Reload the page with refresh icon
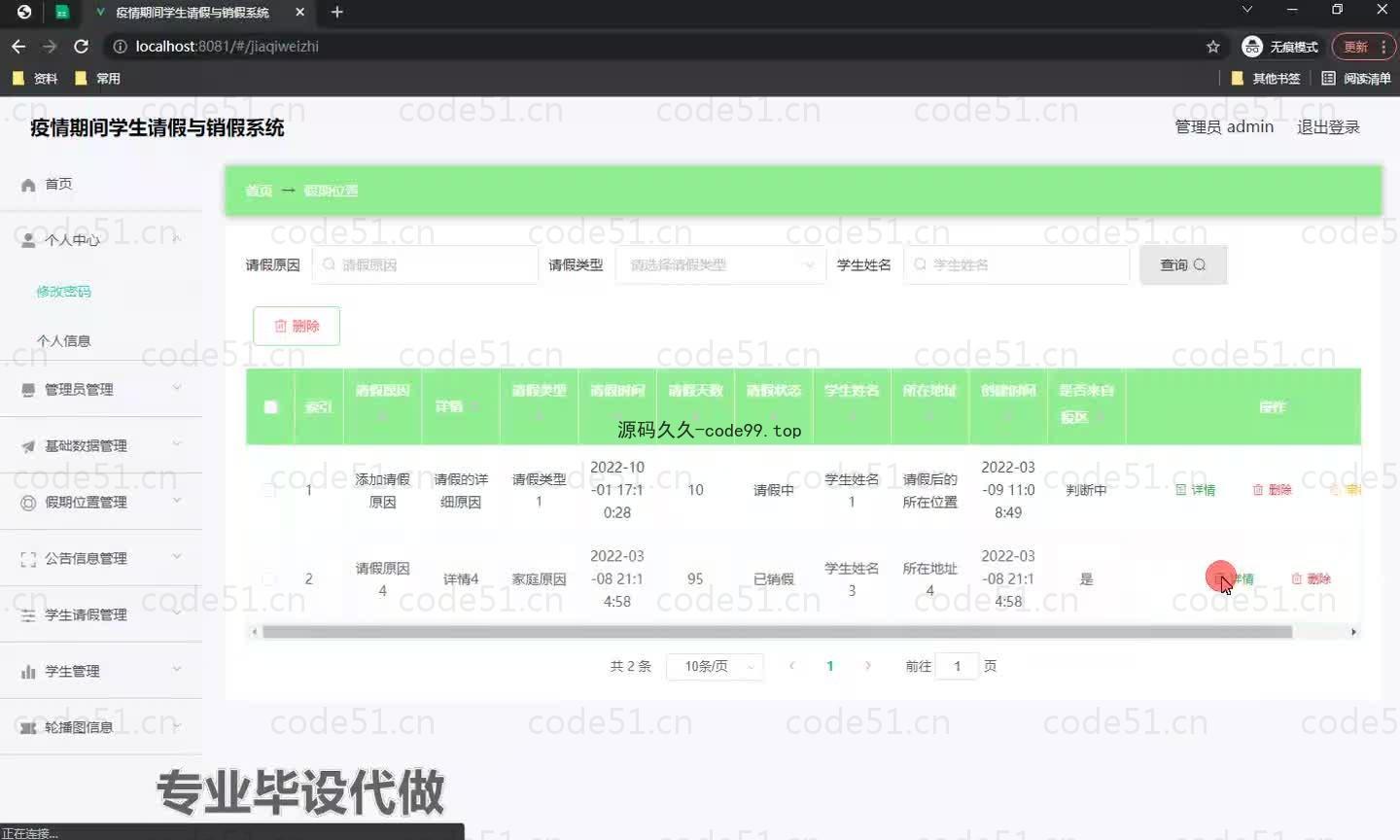 82,47
